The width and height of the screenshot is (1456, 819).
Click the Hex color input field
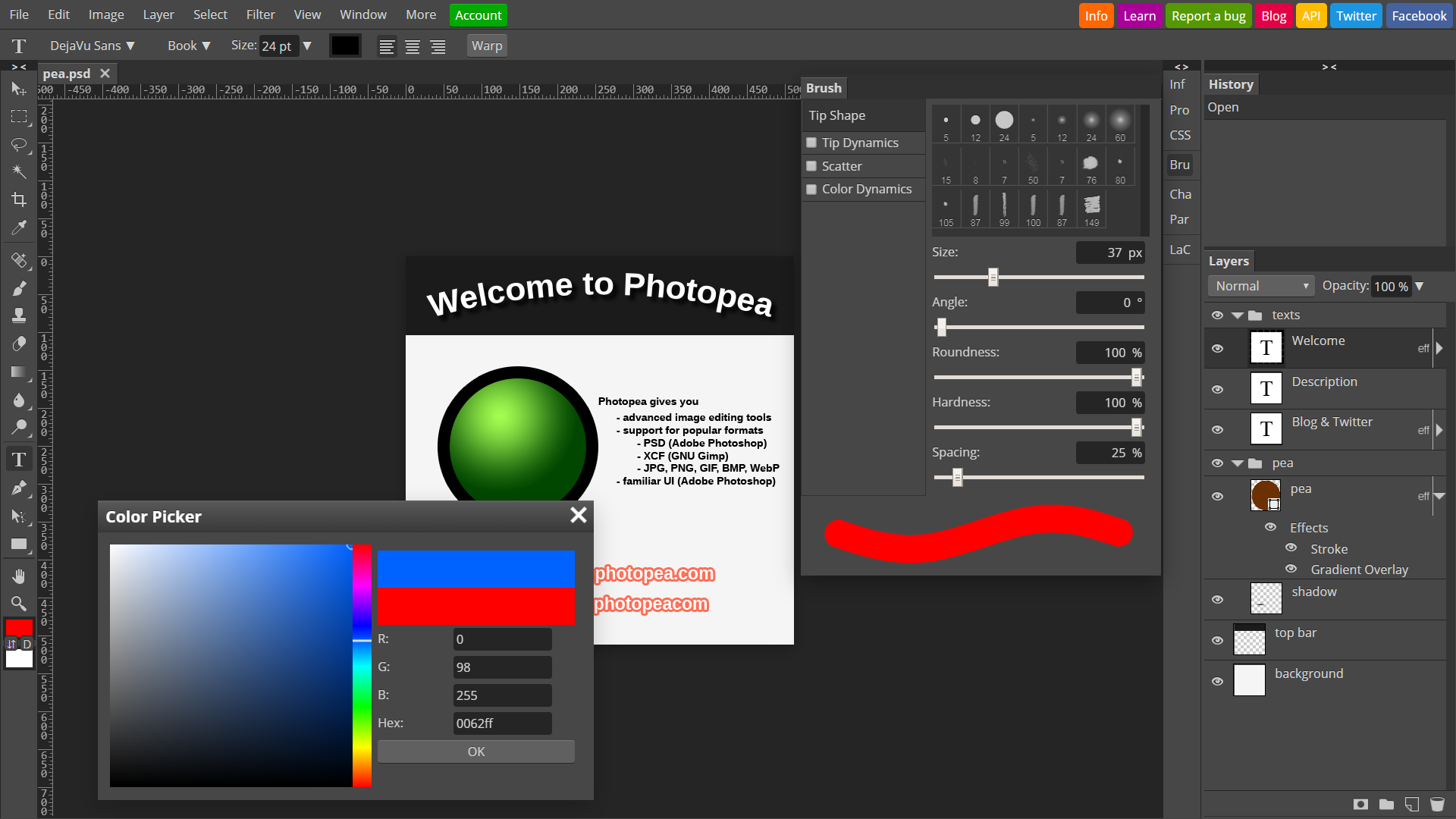(502, 722)
